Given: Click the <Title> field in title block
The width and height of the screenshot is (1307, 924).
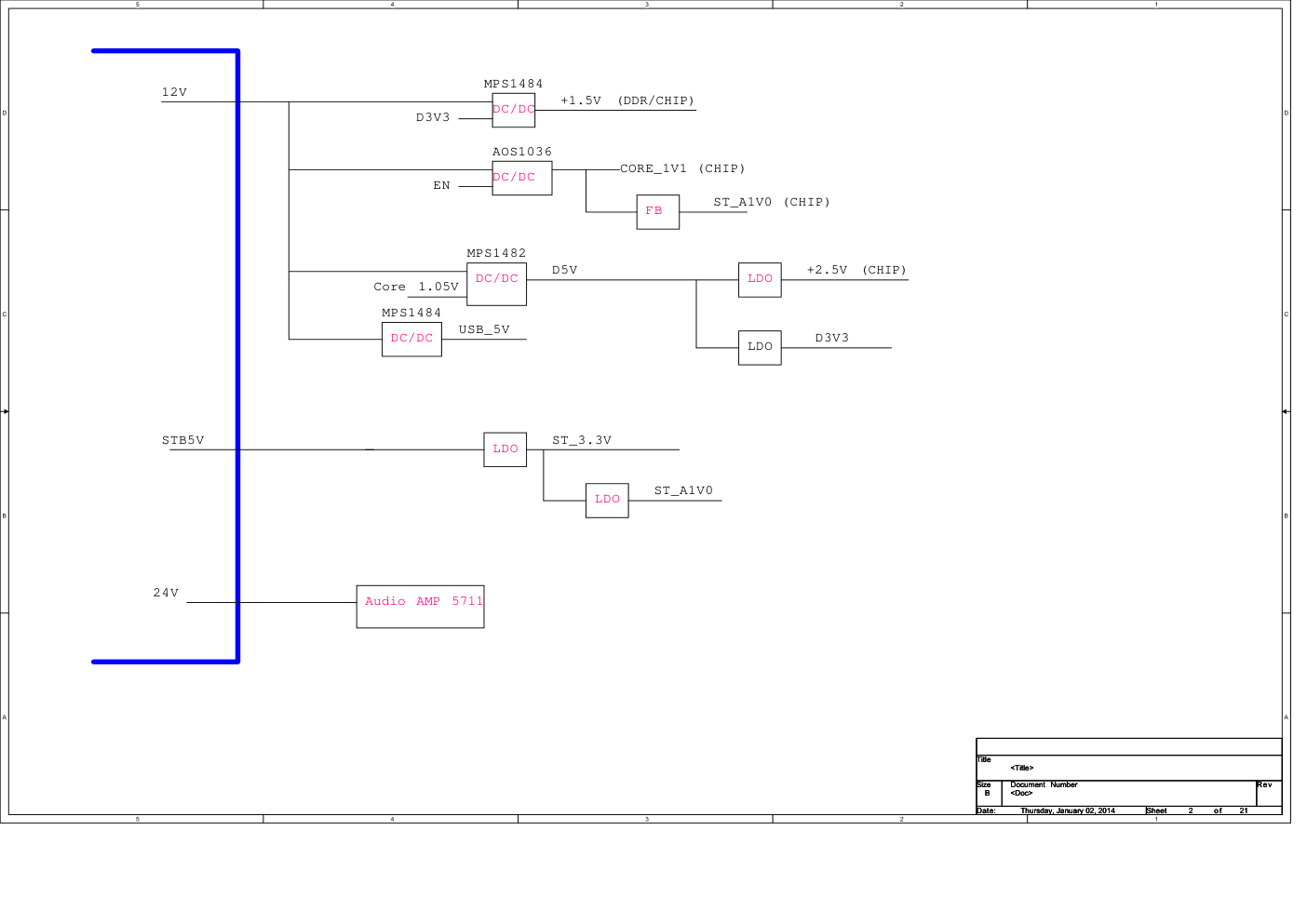Looking at the screenshot, I should coord(1022,768).
